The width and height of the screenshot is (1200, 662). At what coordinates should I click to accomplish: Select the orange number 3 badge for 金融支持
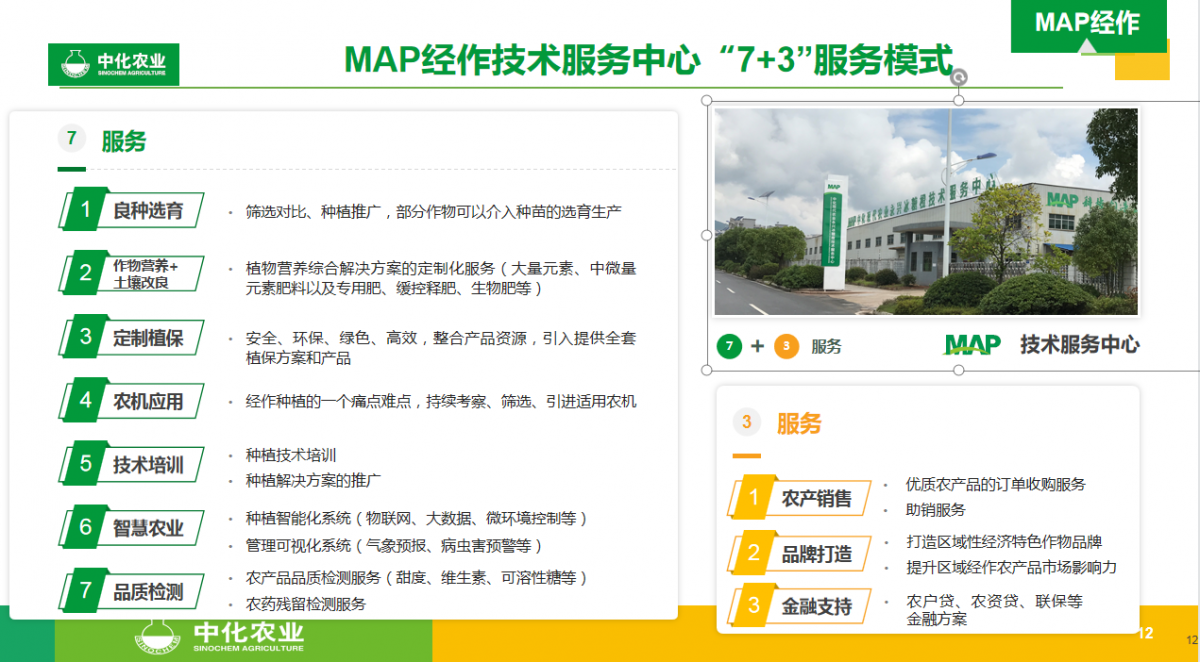pos(754,605)
